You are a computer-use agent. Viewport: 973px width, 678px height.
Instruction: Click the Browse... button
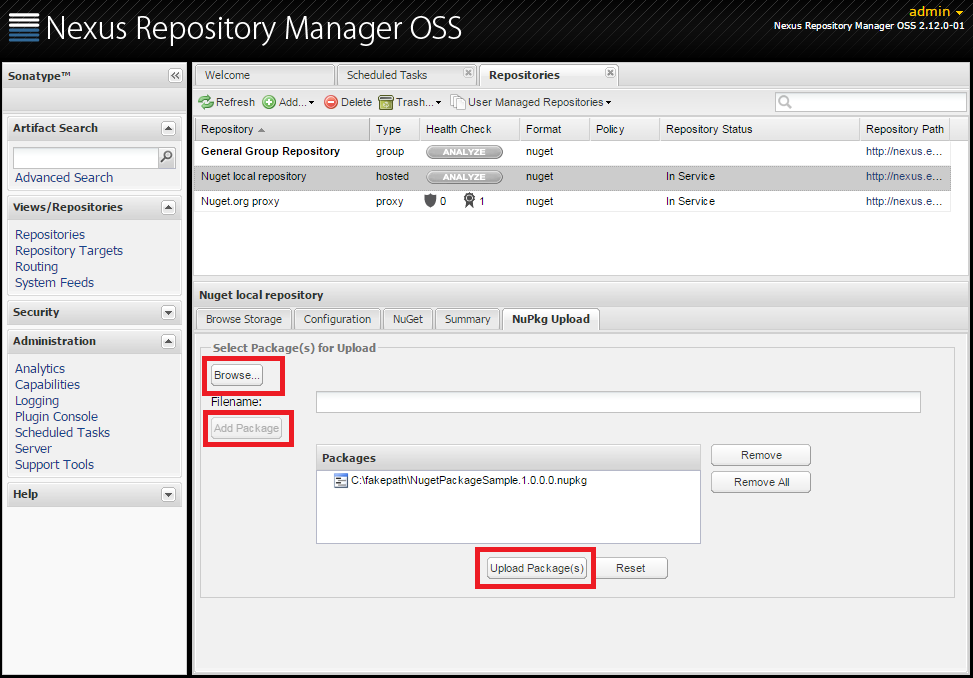click(236, 375)
